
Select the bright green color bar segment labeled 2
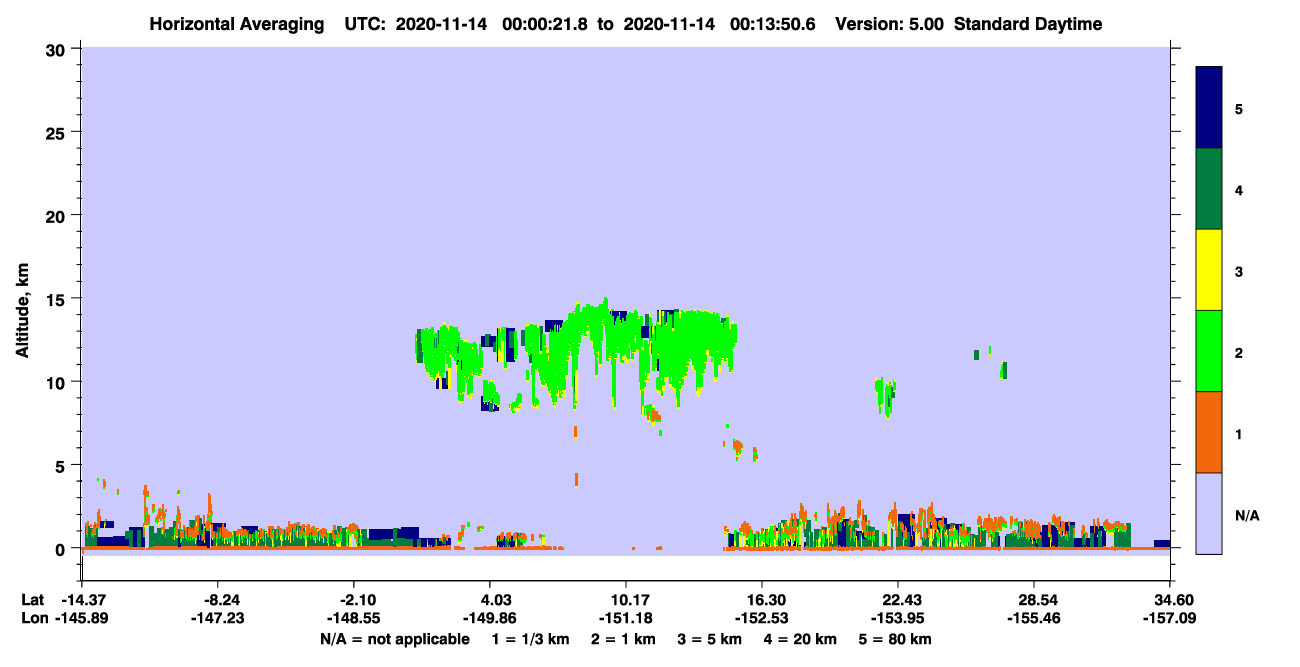pyautogui.click(x=1209, y=351)
